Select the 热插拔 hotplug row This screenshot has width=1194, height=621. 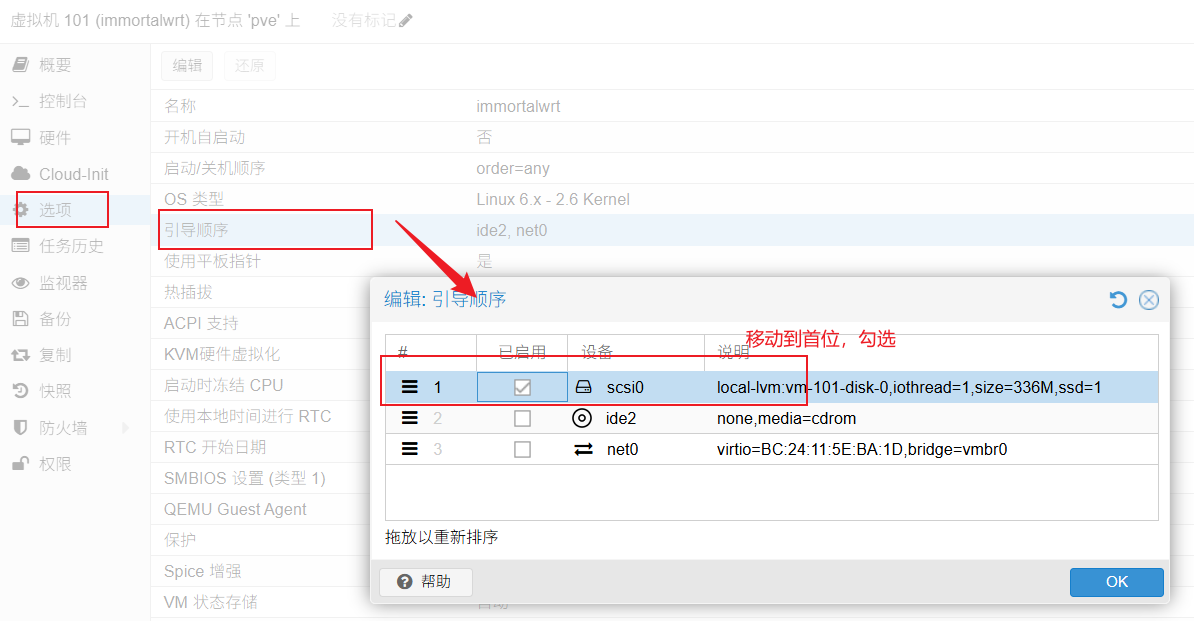pos(260,292)
